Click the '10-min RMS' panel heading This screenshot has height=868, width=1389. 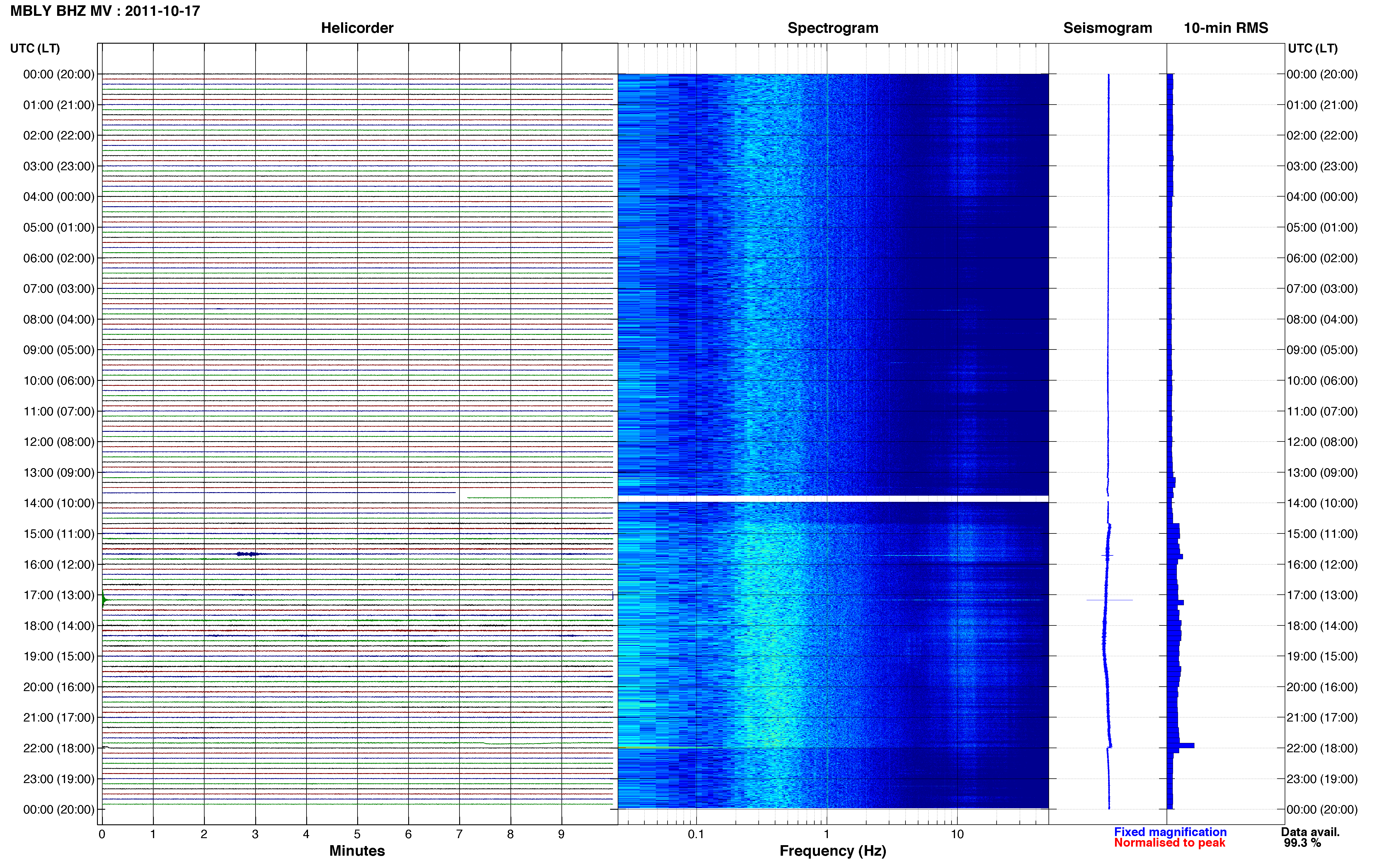point(1226,28)
